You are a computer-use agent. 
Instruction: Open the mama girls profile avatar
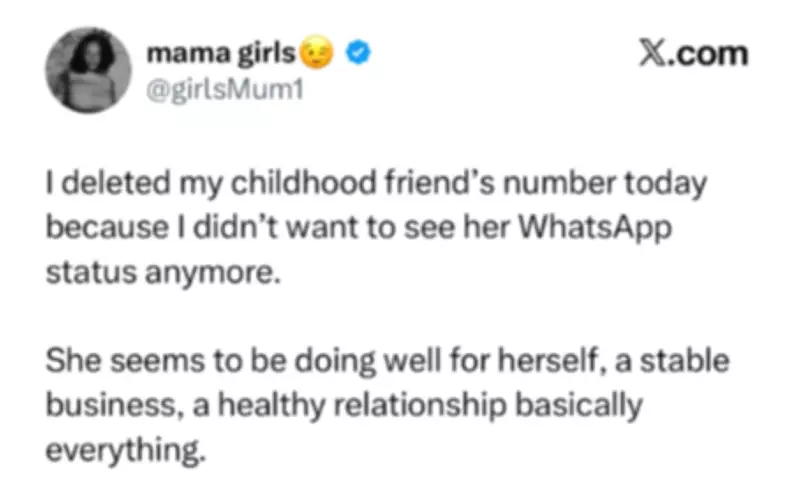coord(88,69)
